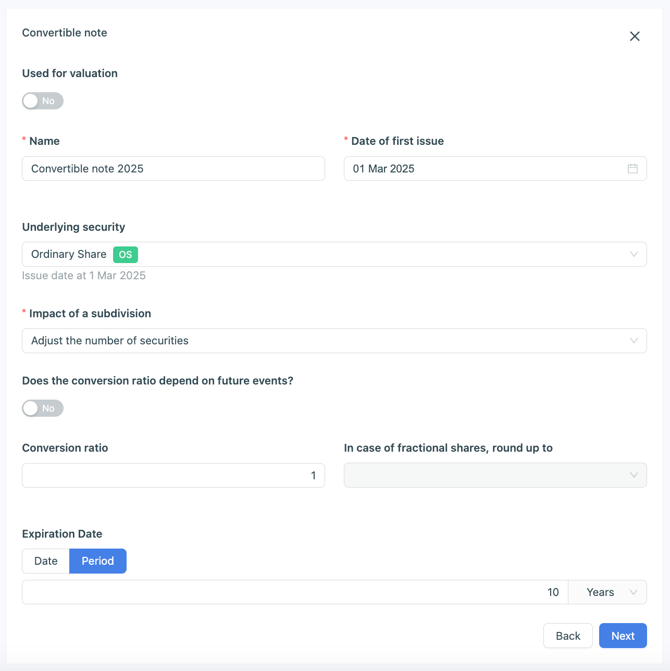Image resolution: width=670 pixels, height=671 pixels.
Task: Open the calendar date picker icon
Action: click(x=632, y=169)
